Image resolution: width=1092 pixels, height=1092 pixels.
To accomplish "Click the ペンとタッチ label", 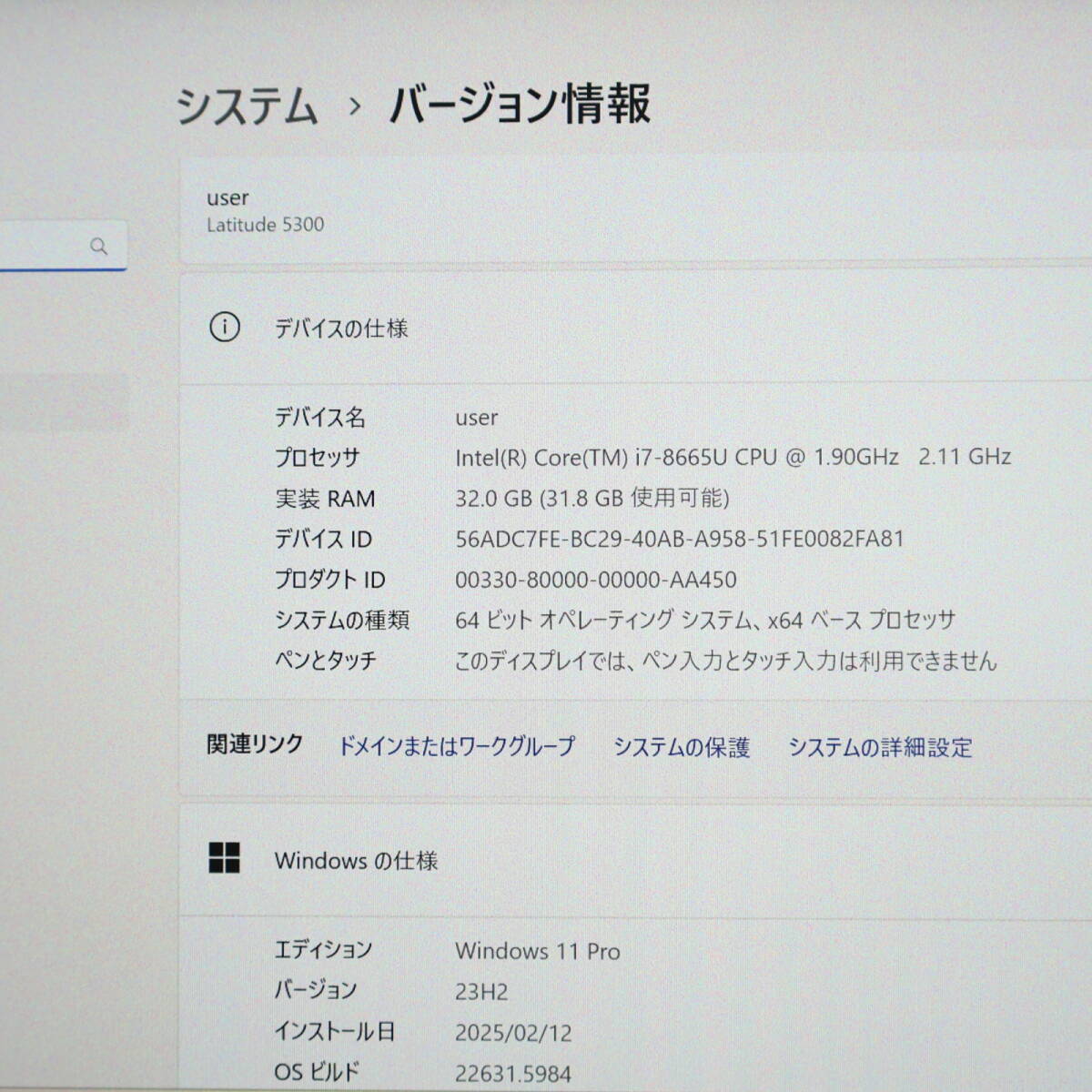I will pos(326,661).
